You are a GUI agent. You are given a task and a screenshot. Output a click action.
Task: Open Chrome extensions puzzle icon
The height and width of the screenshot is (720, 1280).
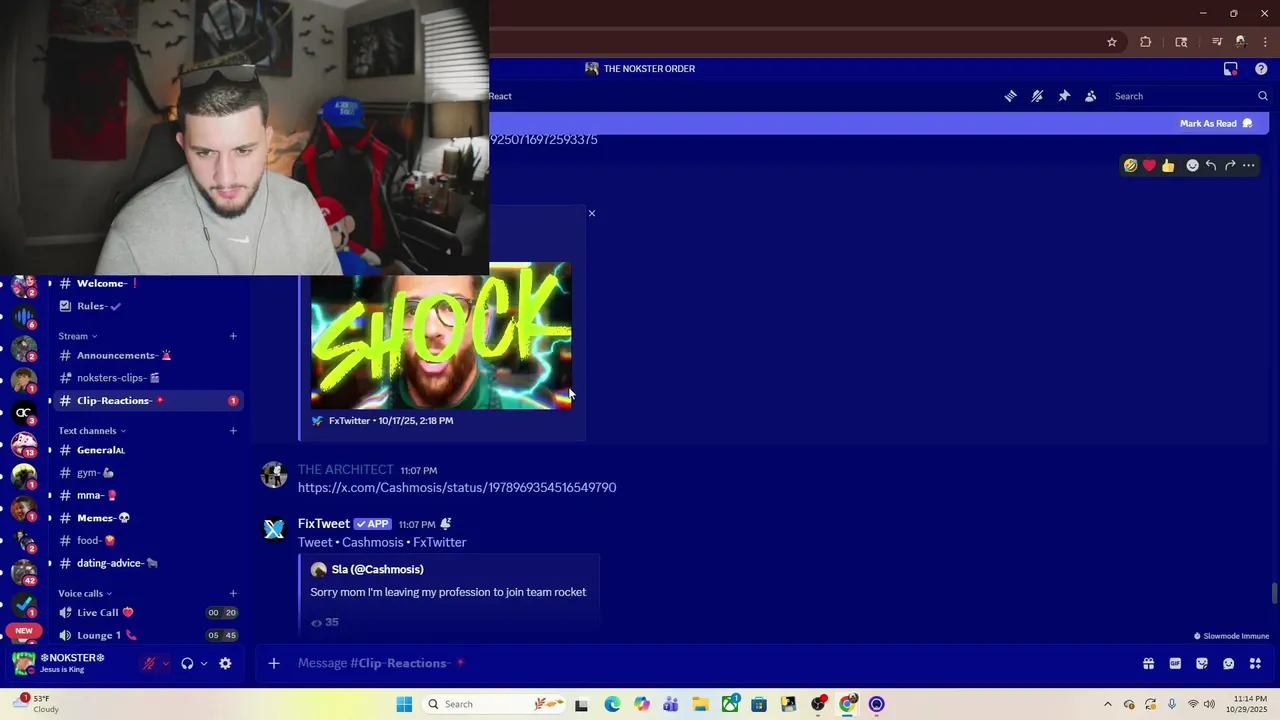(1146, 42)
